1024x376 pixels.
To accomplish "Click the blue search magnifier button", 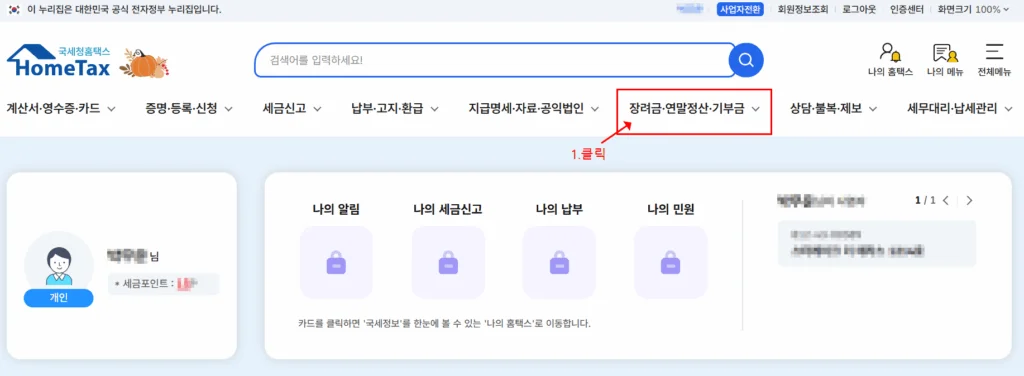I will pyautogui.click(x=746, y=61).
